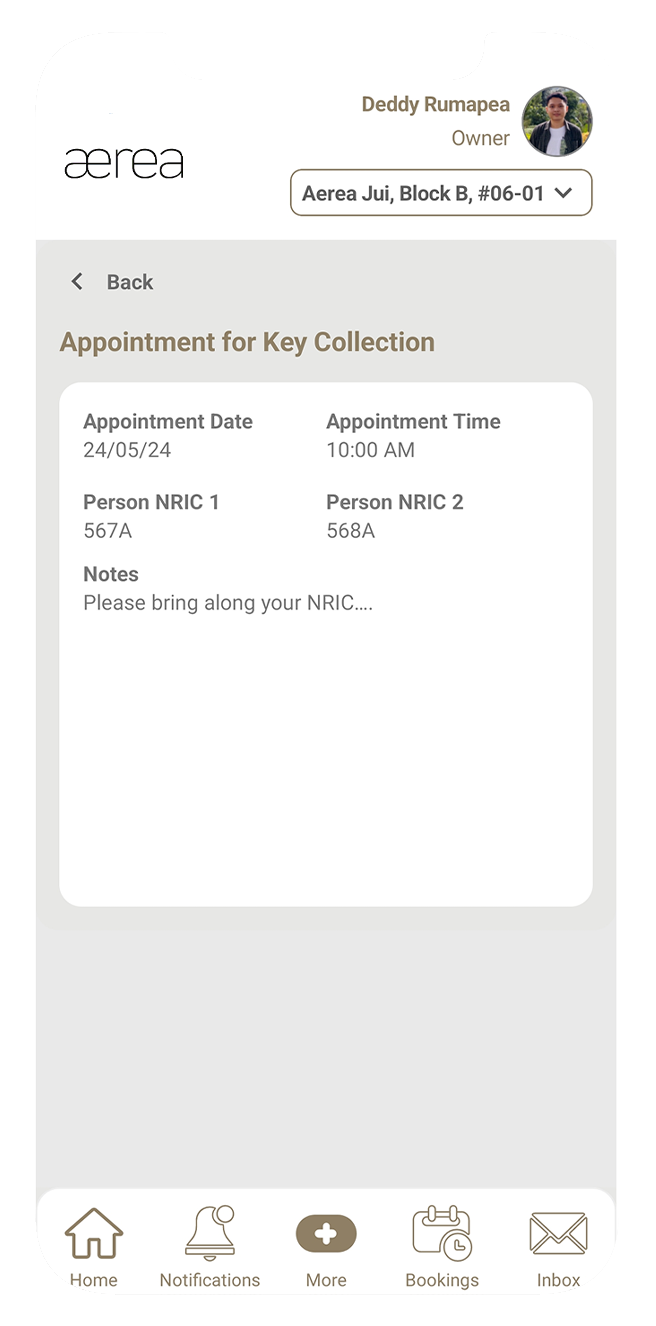Click the back chevron icon
656x1326 pixels.
[77, 281]
